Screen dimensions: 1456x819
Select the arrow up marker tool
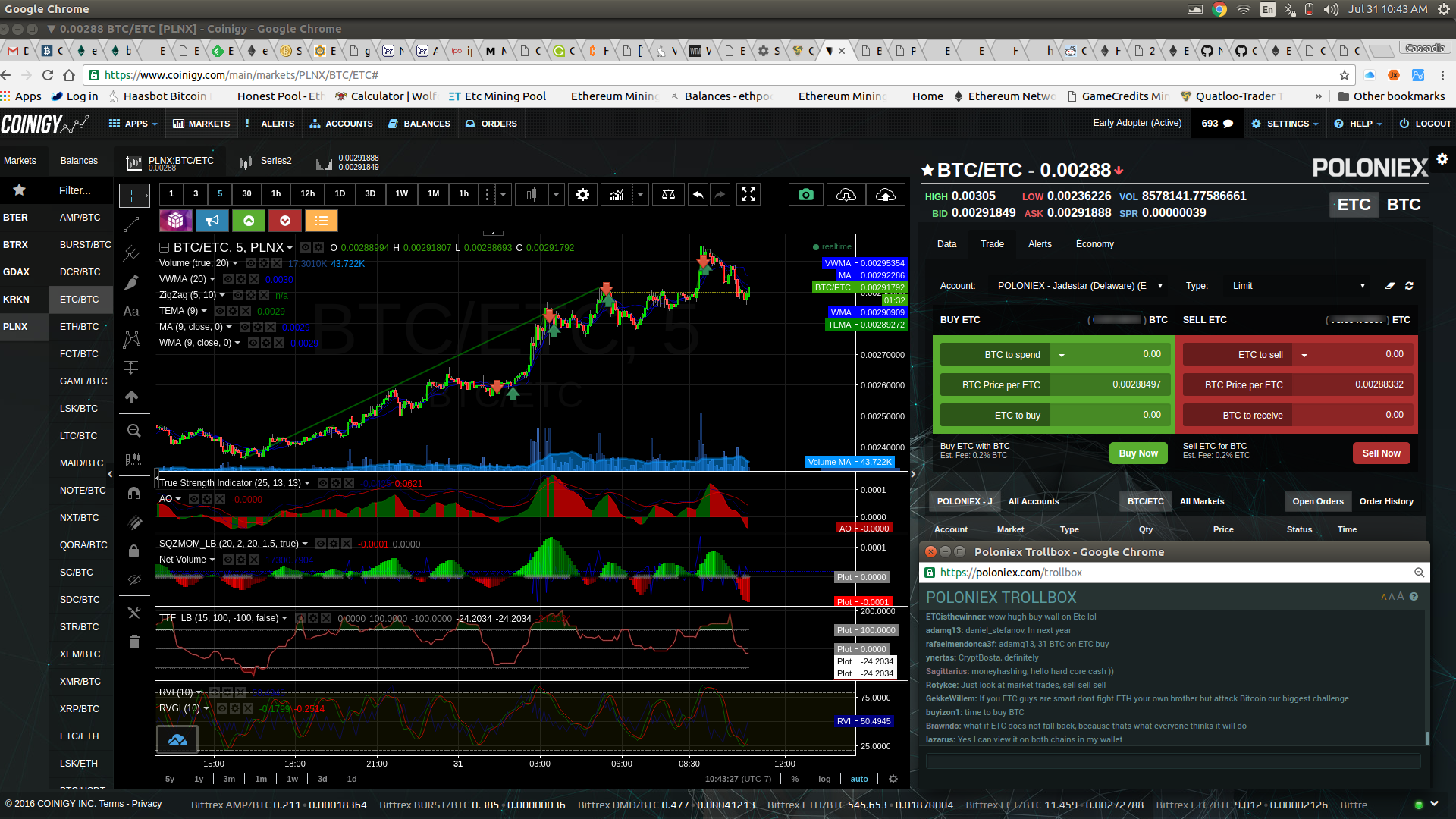131,397
